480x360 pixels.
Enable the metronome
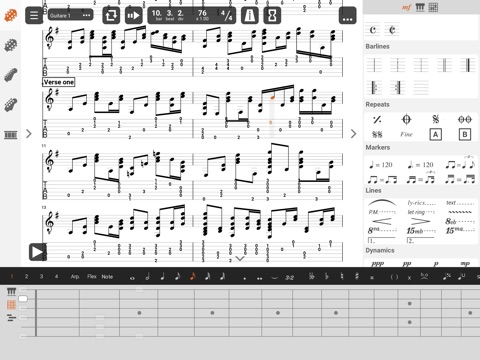pos(249,15)
